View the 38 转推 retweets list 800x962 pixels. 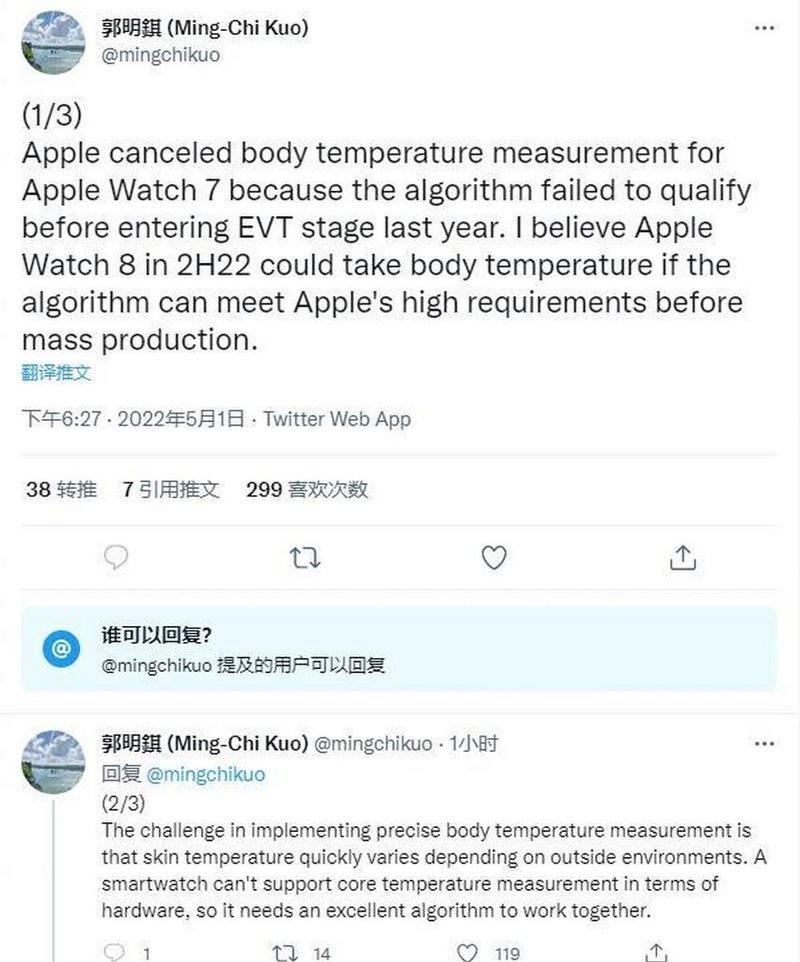(61, 490)
